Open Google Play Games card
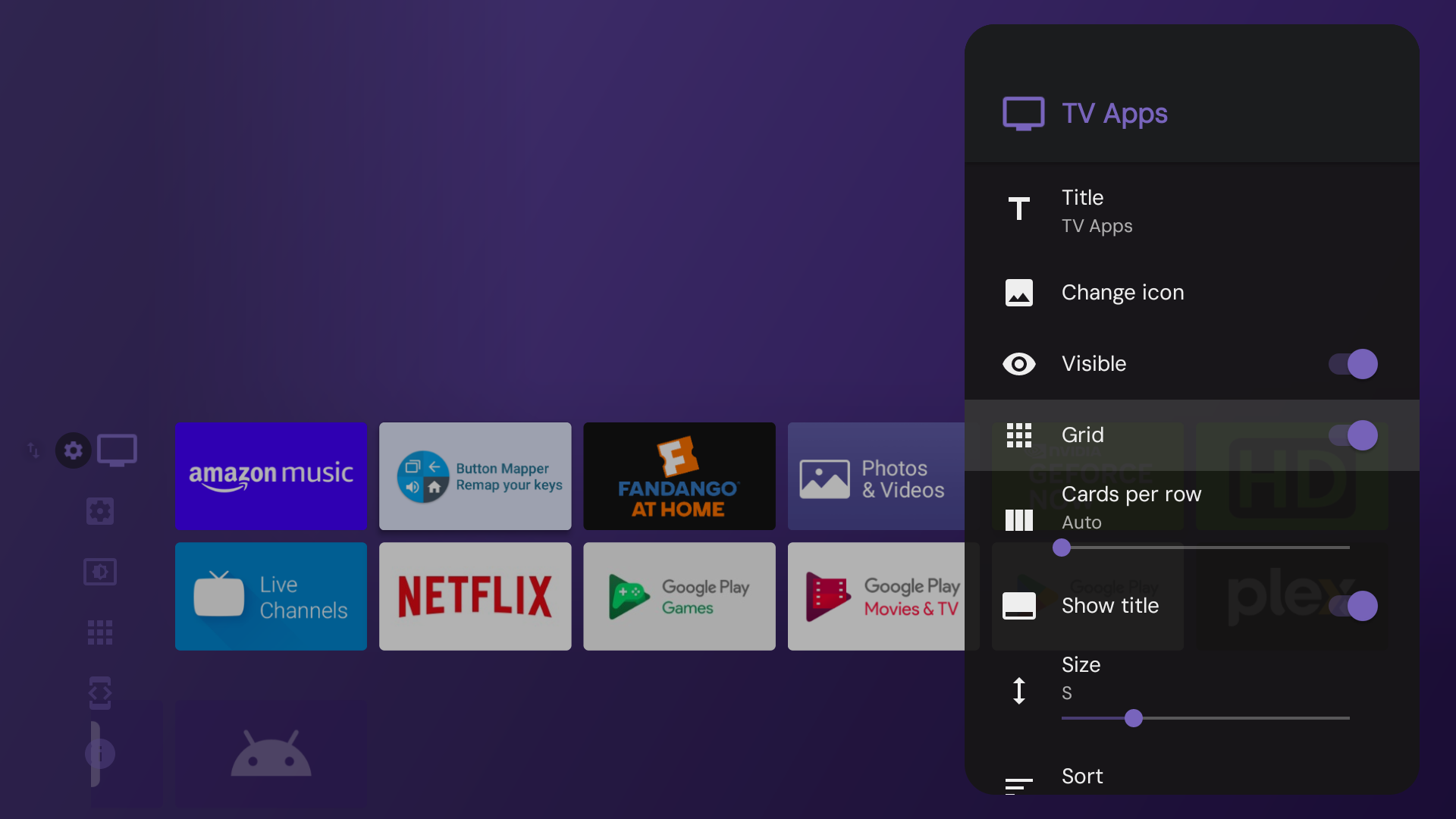 (679, 596)
